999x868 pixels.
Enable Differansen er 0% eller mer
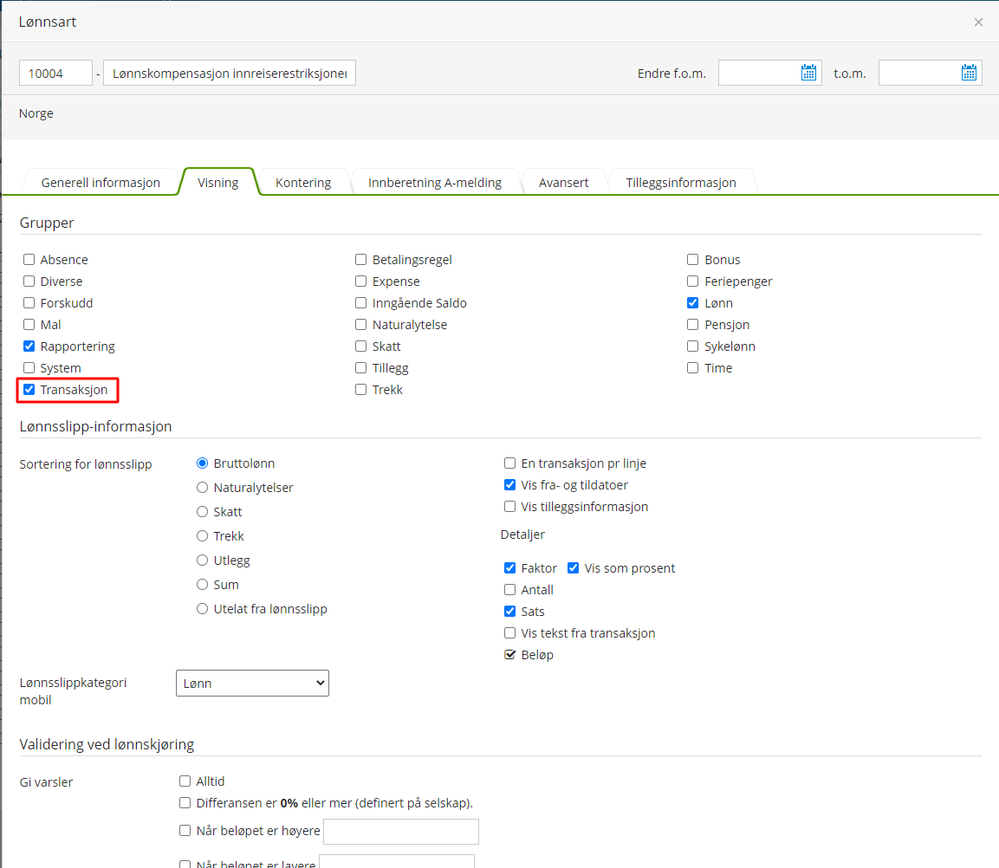[185, 803]
